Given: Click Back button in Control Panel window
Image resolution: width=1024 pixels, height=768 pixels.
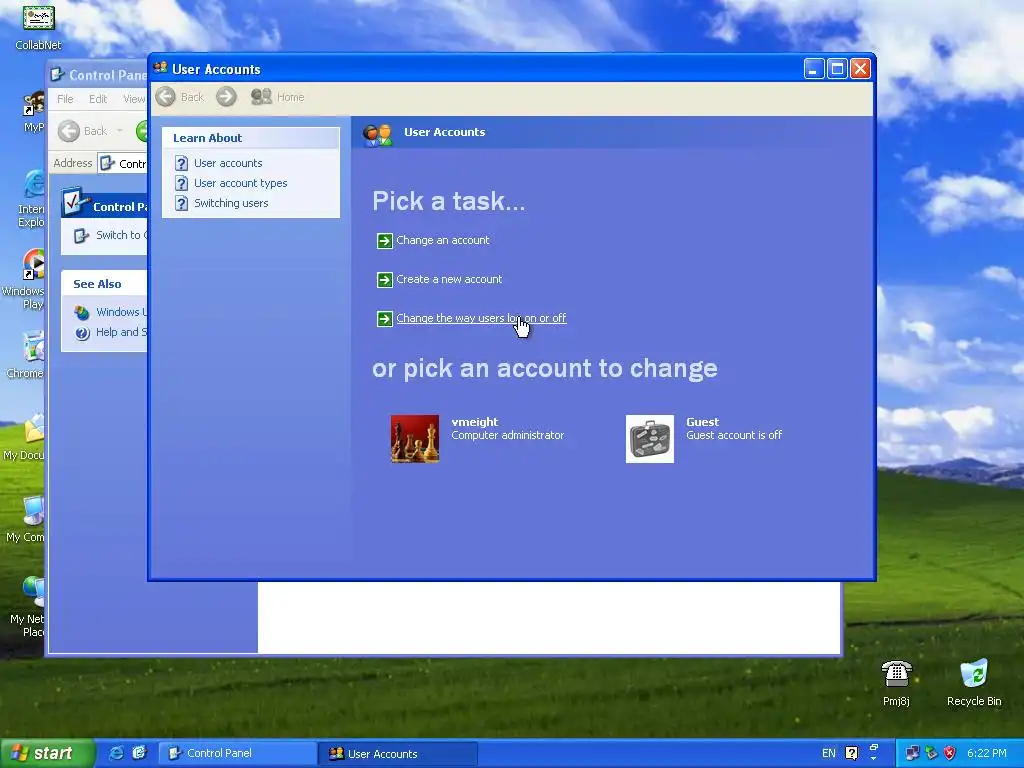Looking at the screenshot, I should [x=82, y=131].
